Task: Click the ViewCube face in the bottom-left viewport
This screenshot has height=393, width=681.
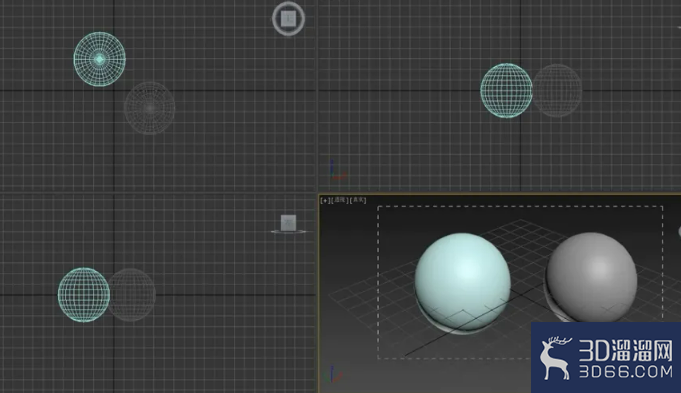Action: pyautogui.click(x=288, y=223)
